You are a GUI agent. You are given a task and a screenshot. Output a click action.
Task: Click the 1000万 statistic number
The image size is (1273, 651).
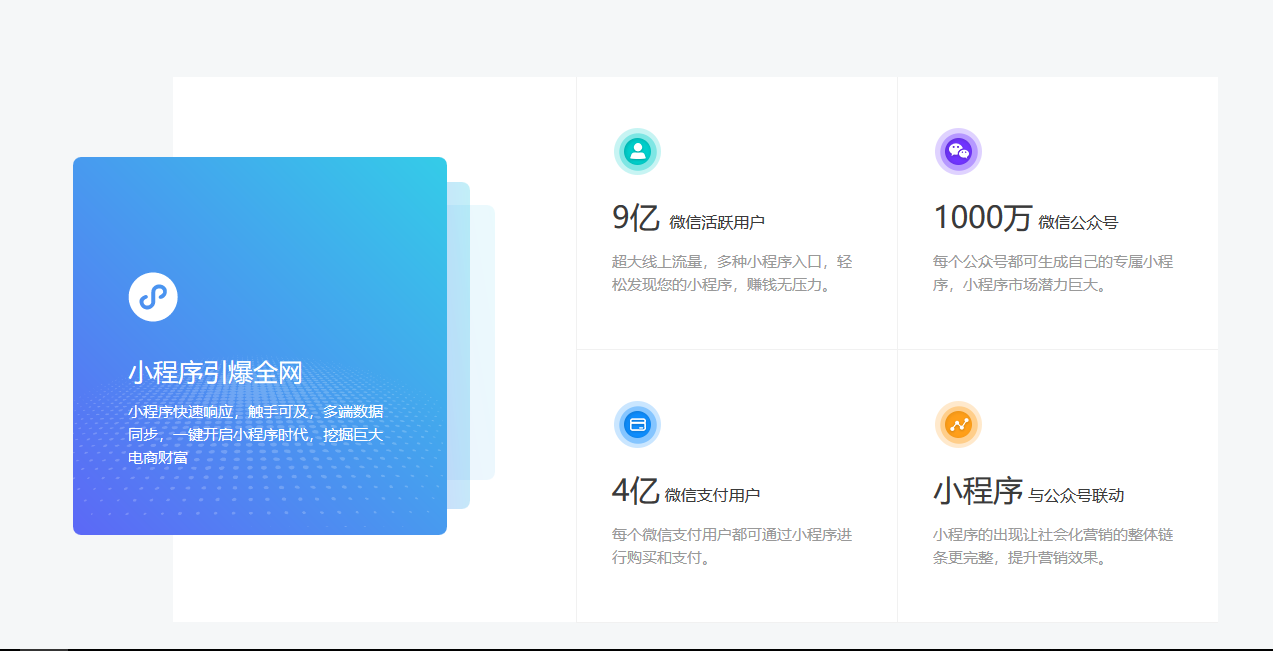tap(983, 217)
